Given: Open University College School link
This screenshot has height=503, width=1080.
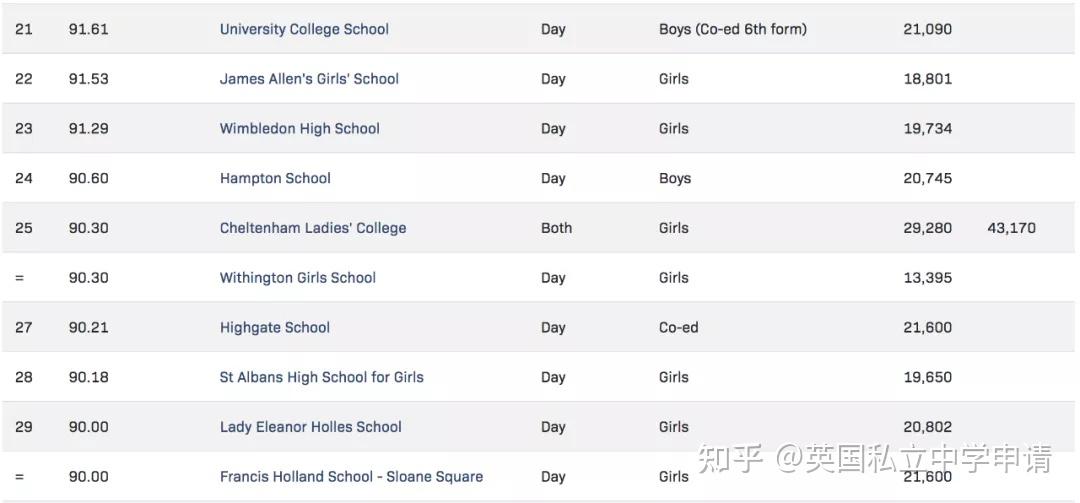Looking at the screenshot, I should [x=304, y=29].
